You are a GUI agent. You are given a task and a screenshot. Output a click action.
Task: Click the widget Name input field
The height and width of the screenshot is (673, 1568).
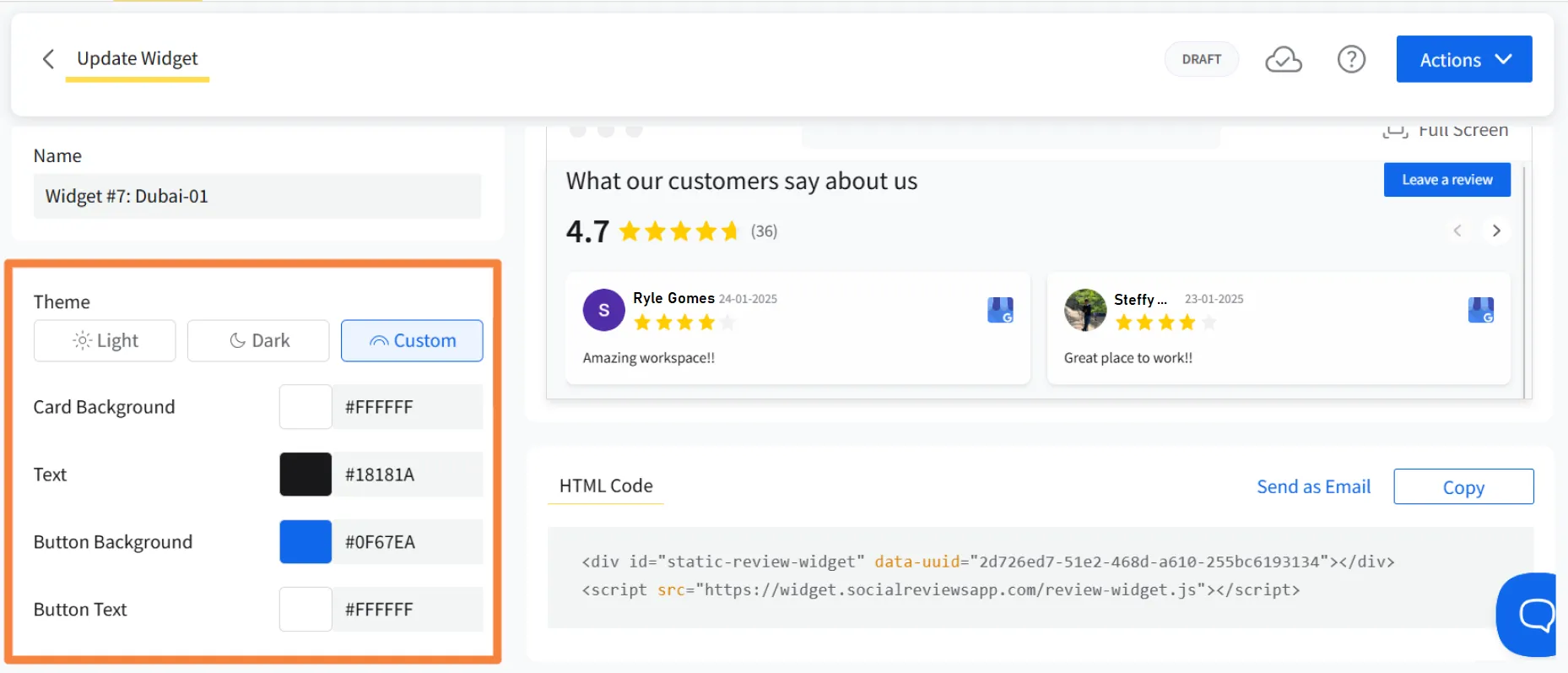point(257,197)
